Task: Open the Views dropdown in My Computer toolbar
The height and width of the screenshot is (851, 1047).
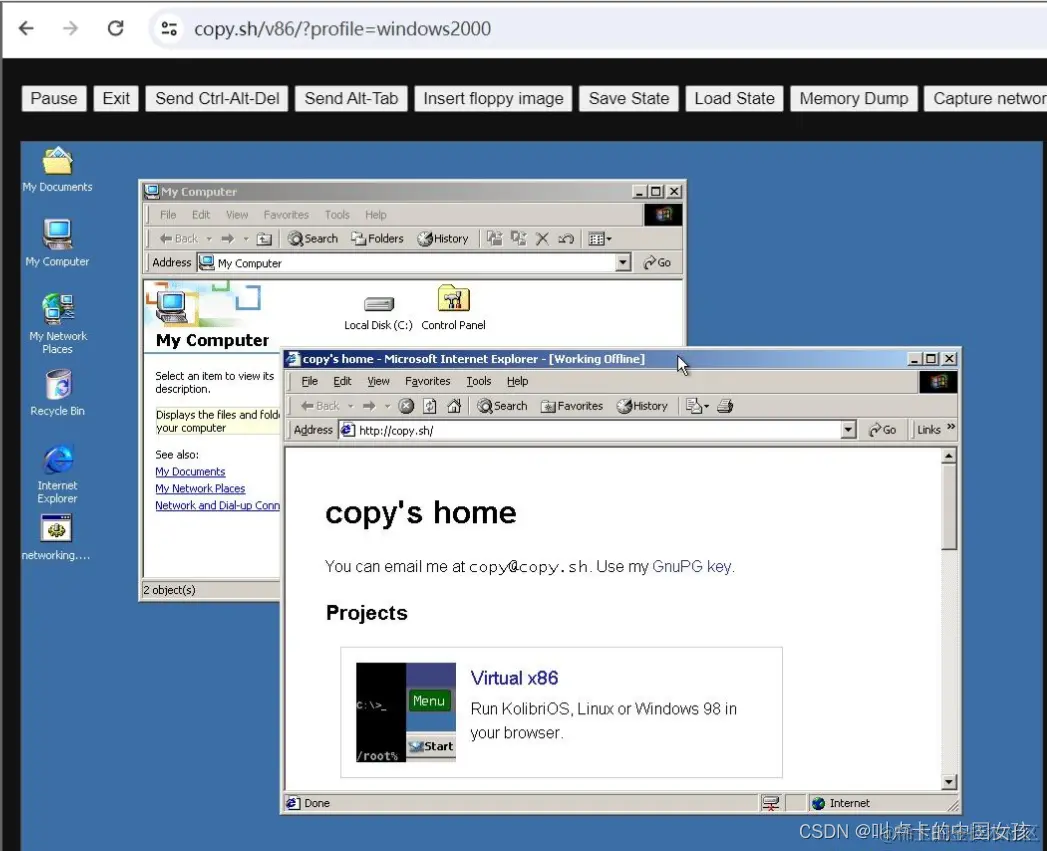Action: pos(600,238)
